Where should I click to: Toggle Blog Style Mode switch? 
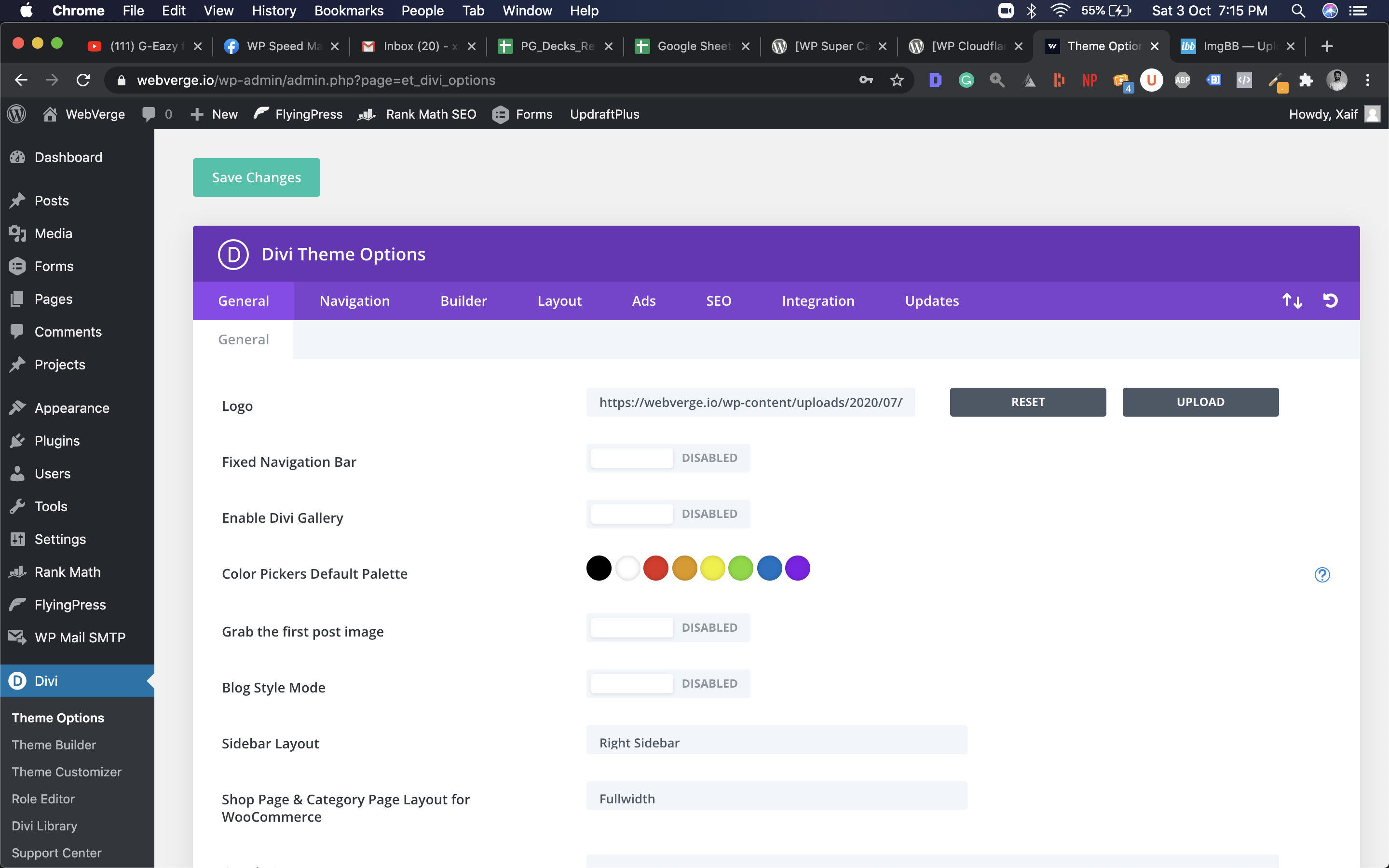[x=668, y=683]
